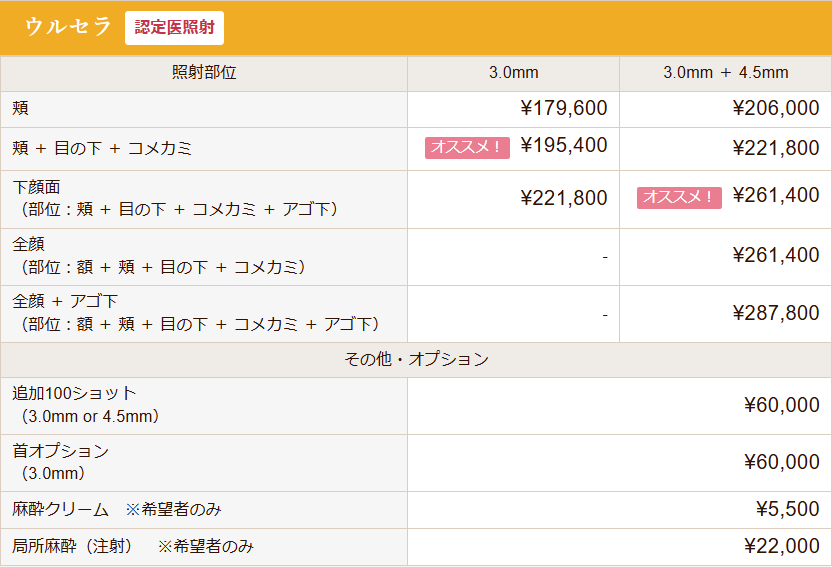The height and width of the screenshot is (567, 832).
Task: Click the ¥5,500 price for 麻酔クリーム
Action: [787, 509]
